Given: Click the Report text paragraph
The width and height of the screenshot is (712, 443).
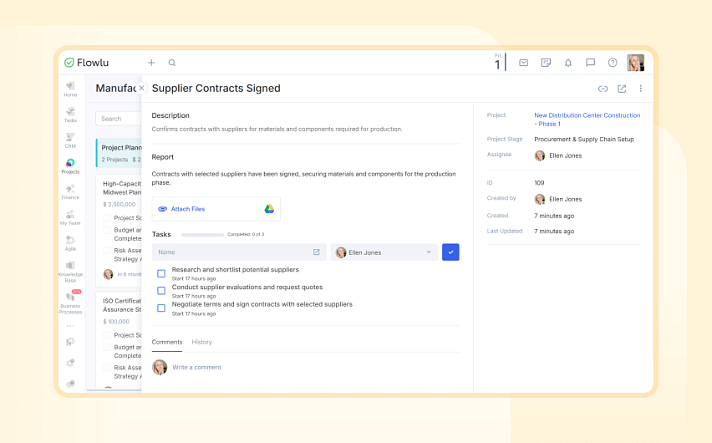Looking at the screenshot, I should 304,178.
